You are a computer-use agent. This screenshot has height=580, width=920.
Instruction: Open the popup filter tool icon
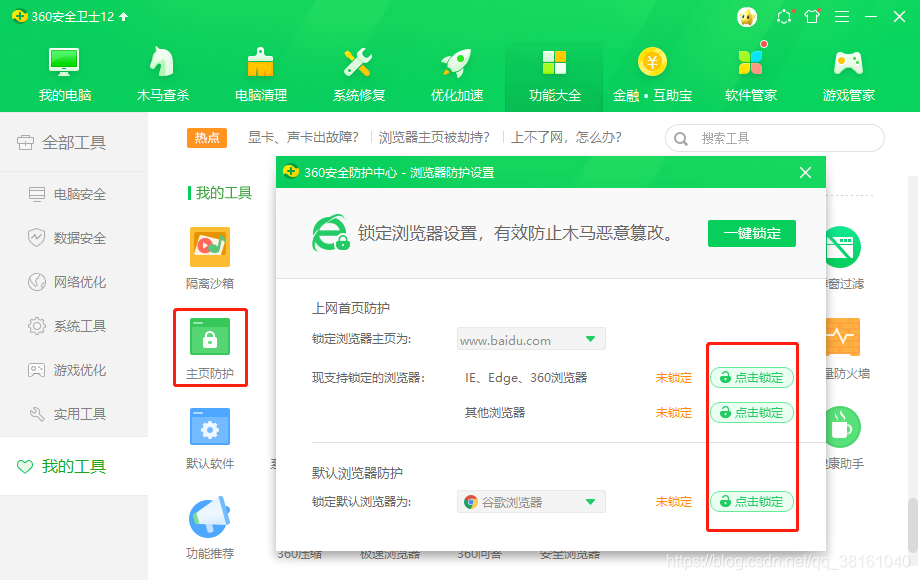pyautogui.click(x=843, y=247)
